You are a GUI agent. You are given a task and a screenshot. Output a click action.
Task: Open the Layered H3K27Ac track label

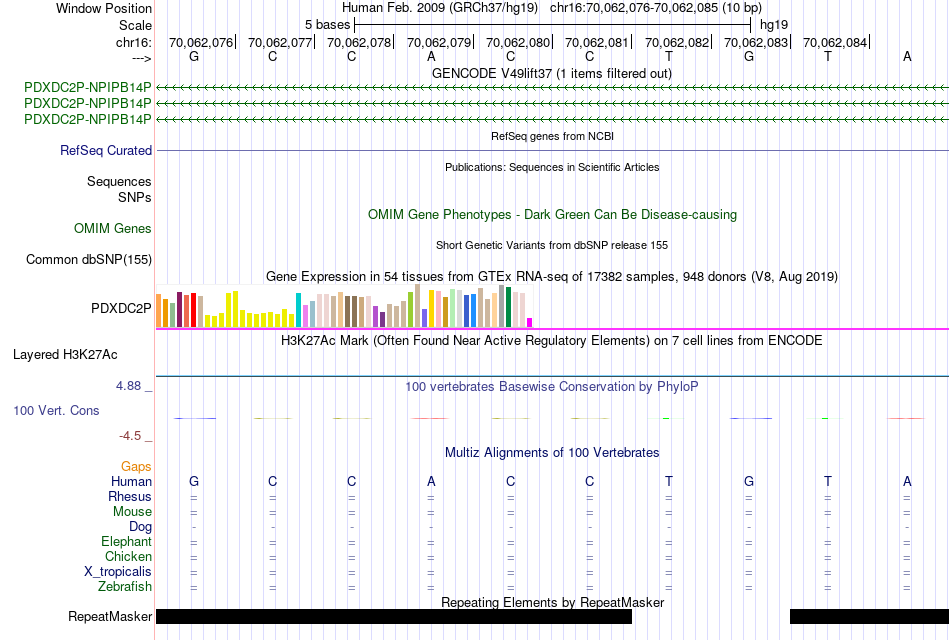(x=65, y=355)
